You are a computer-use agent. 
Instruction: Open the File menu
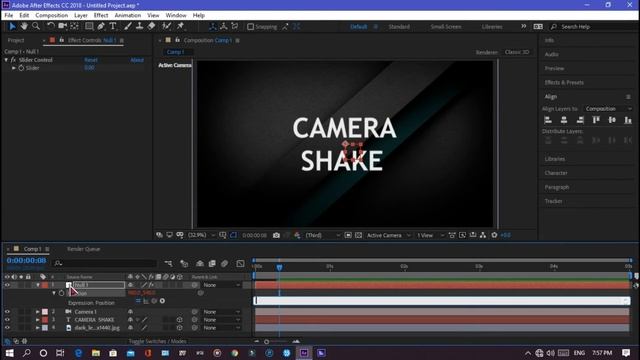9,15
